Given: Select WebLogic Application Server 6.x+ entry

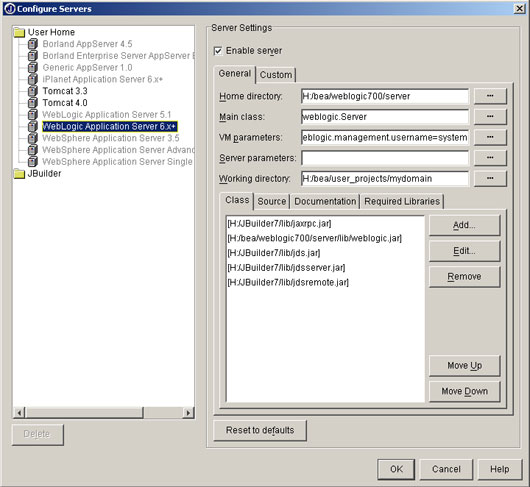Looking at the screenshot, I should [110, 126].
